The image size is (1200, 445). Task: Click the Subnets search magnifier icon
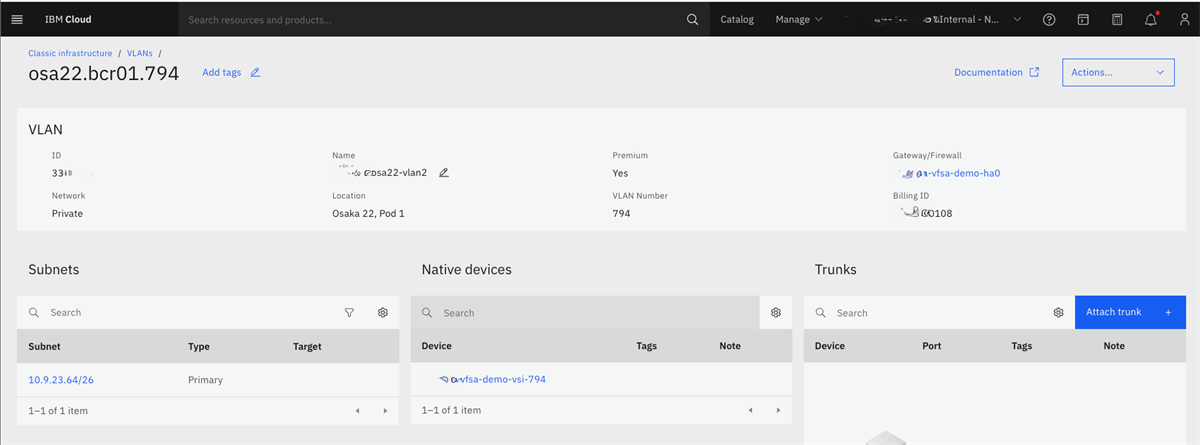click(x=35, y=312)
